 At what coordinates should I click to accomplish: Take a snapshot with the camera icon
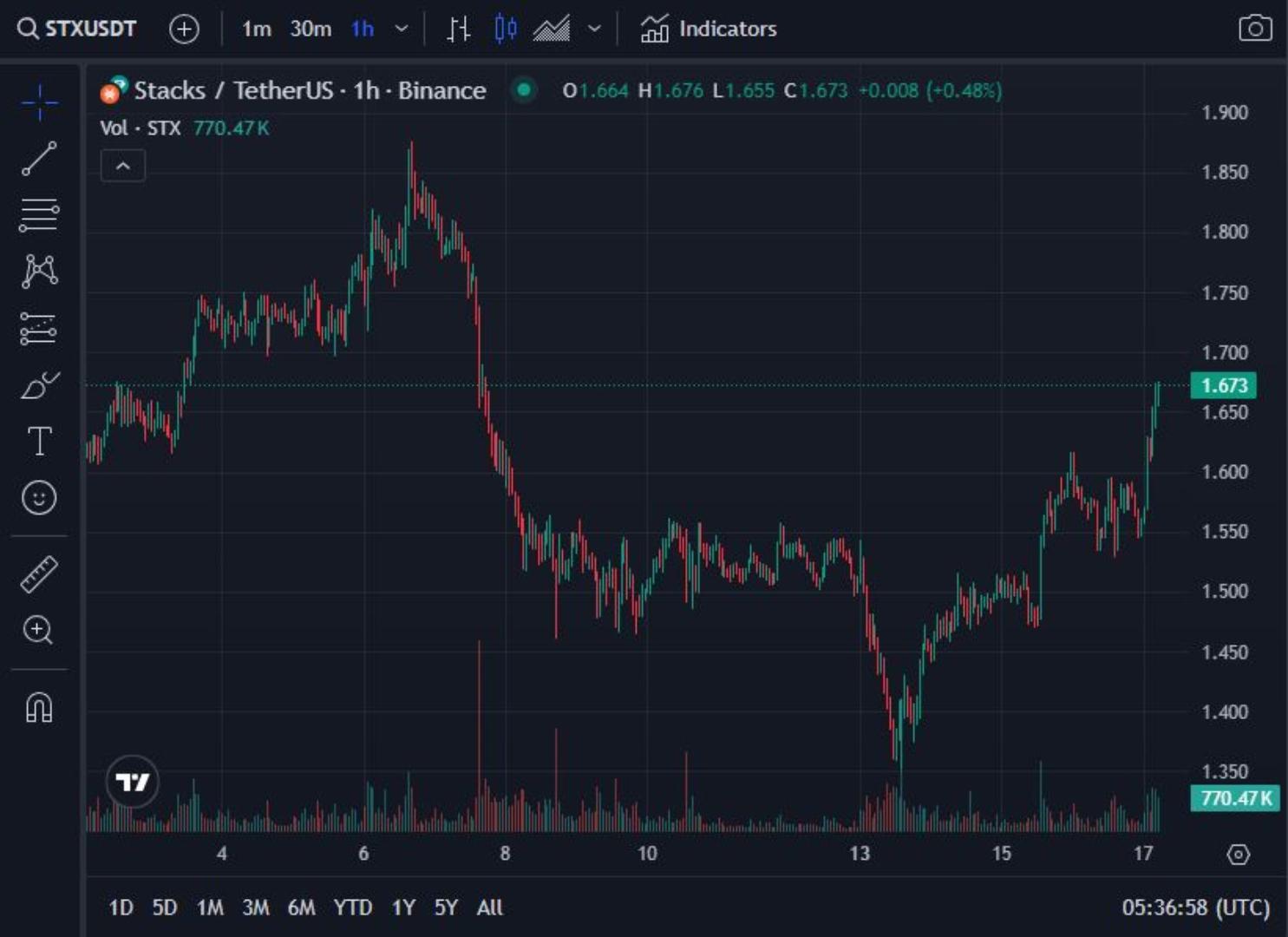click(x=1255, y=29)
